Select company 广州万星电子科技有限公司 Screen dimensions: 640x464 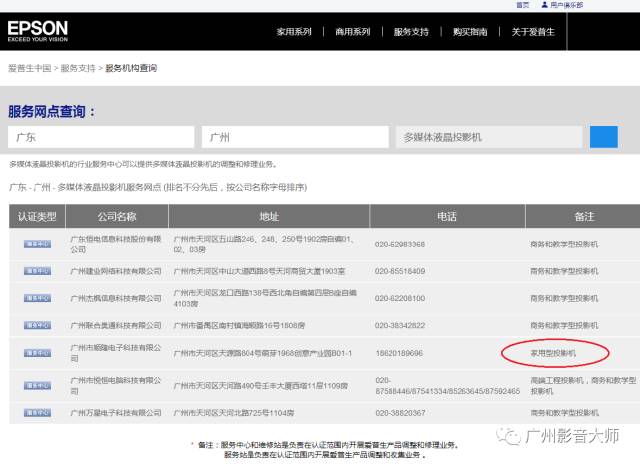click(x=116, y=413)
